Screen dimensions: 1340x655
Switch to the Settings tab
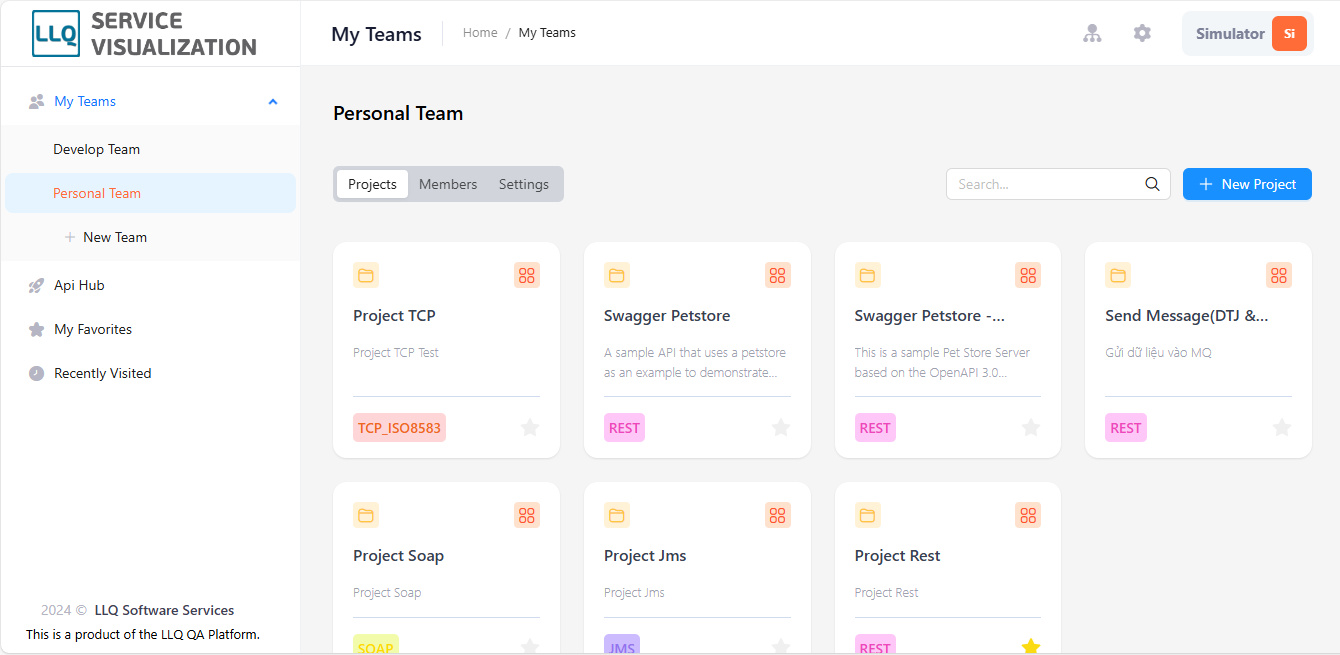click(x=524, y=184)
